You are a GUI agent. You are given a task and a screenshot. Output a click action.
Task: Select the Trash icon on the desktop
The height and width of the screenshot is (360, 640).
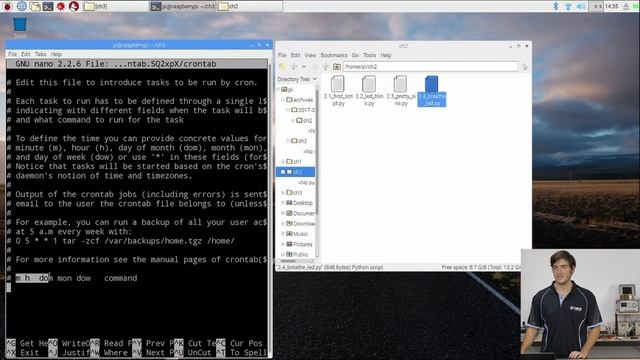[20, 27]
